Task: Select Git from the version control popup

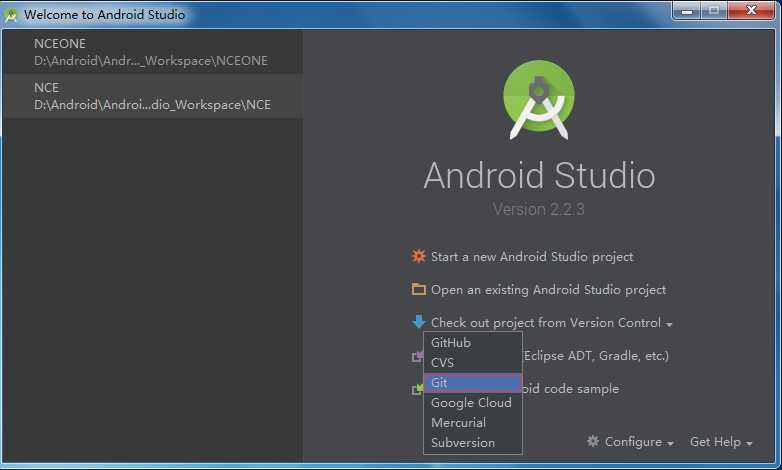Action: [473, 383]
